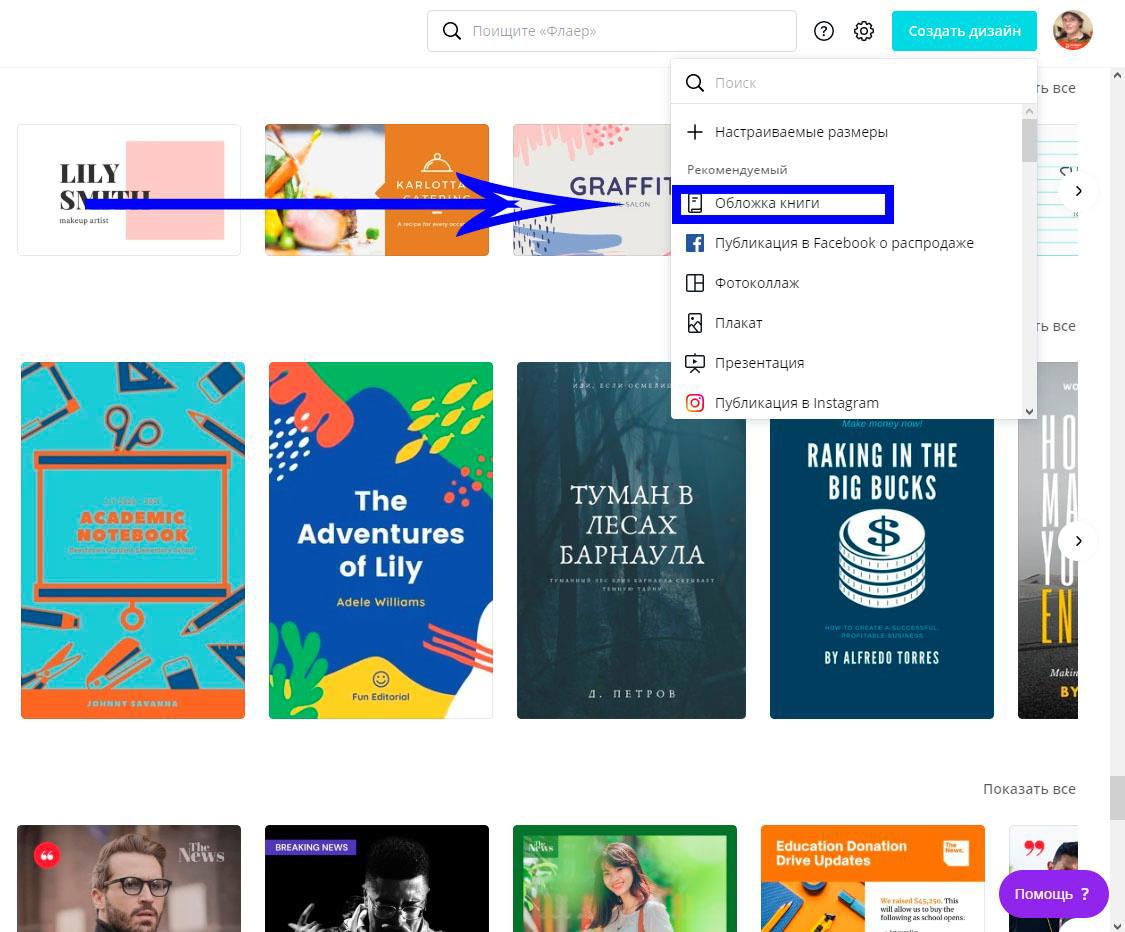Click the photo collage grid icon
The height and width of the screenshot is (932, 1125).
click(695, 283)
